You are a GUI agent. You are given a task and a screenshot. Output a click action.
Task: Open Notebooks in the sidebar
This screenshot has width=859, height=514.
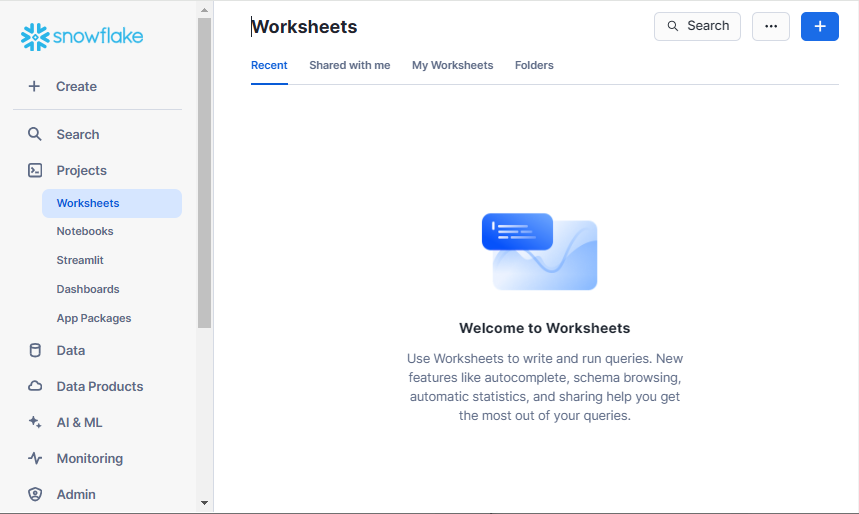(x=85, y=231)
